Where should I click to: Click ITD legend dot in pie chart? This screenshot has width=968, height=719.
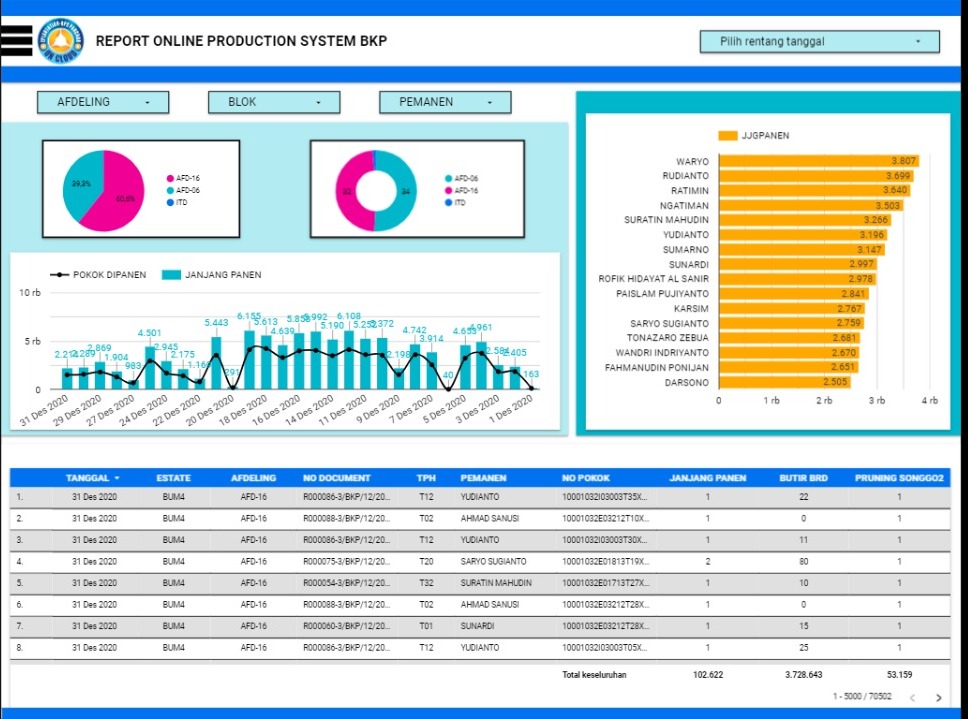pyautogui.click(x=171, y=202)
